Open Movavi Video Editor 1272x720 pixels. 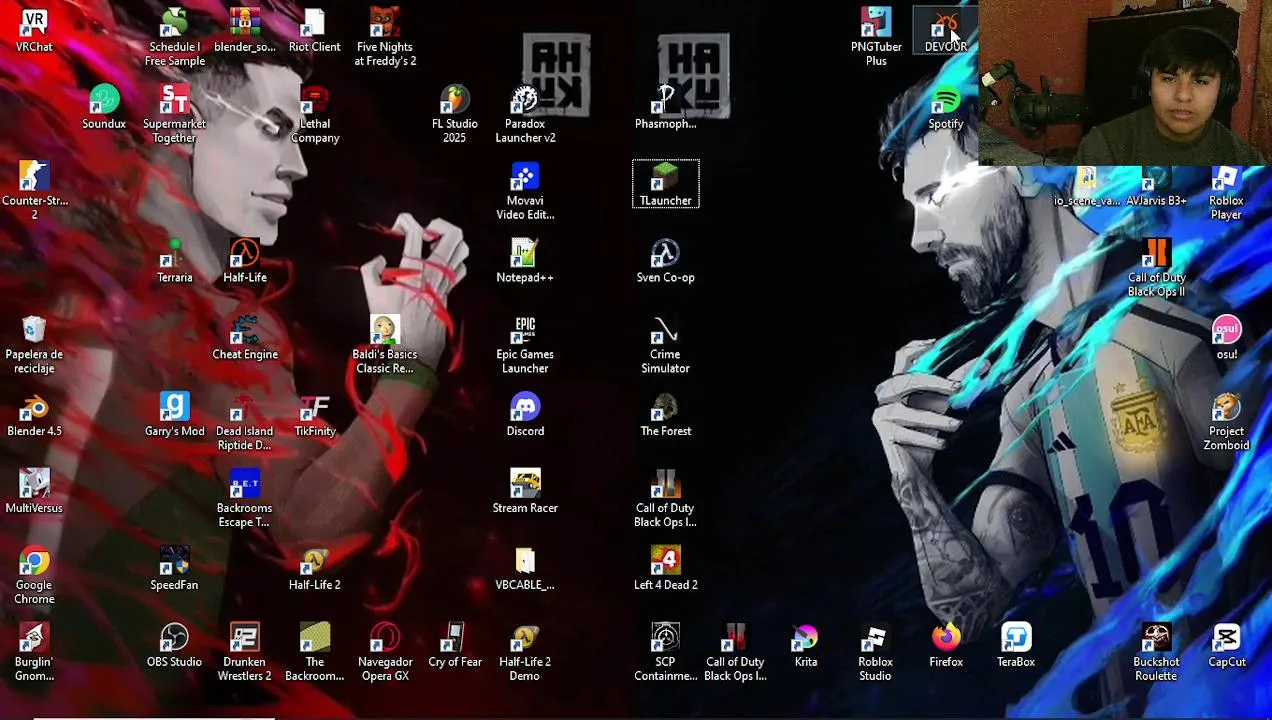coord(525,192)
